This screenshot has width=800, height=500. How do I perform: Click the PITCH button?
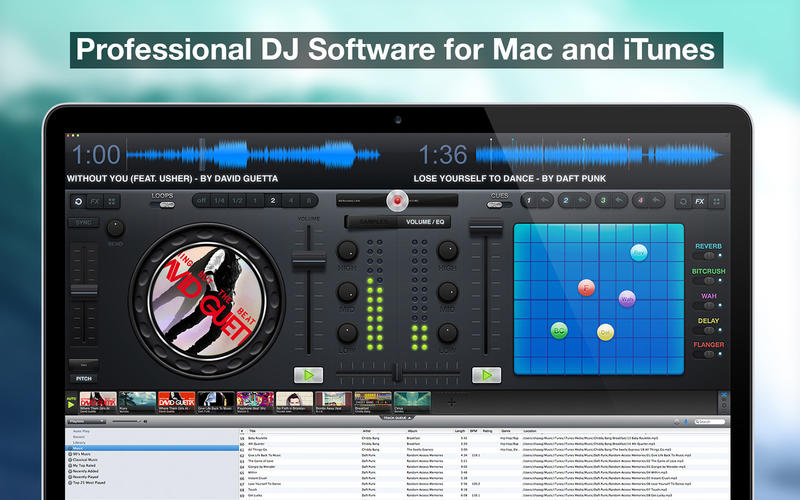click(x=84, y=379)
